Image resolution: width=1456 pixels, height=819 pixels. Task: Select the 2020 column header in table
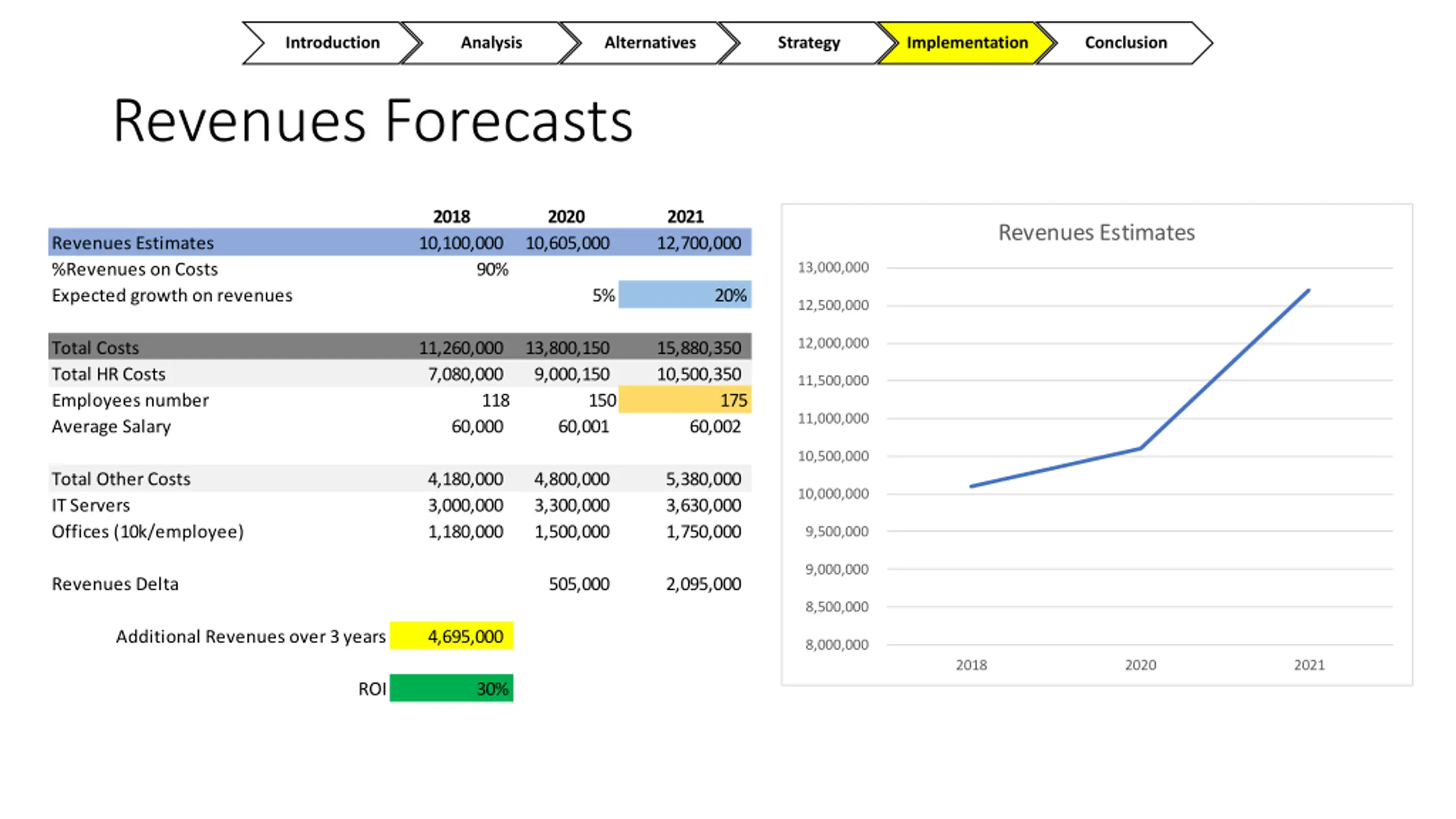pos(566,217)
